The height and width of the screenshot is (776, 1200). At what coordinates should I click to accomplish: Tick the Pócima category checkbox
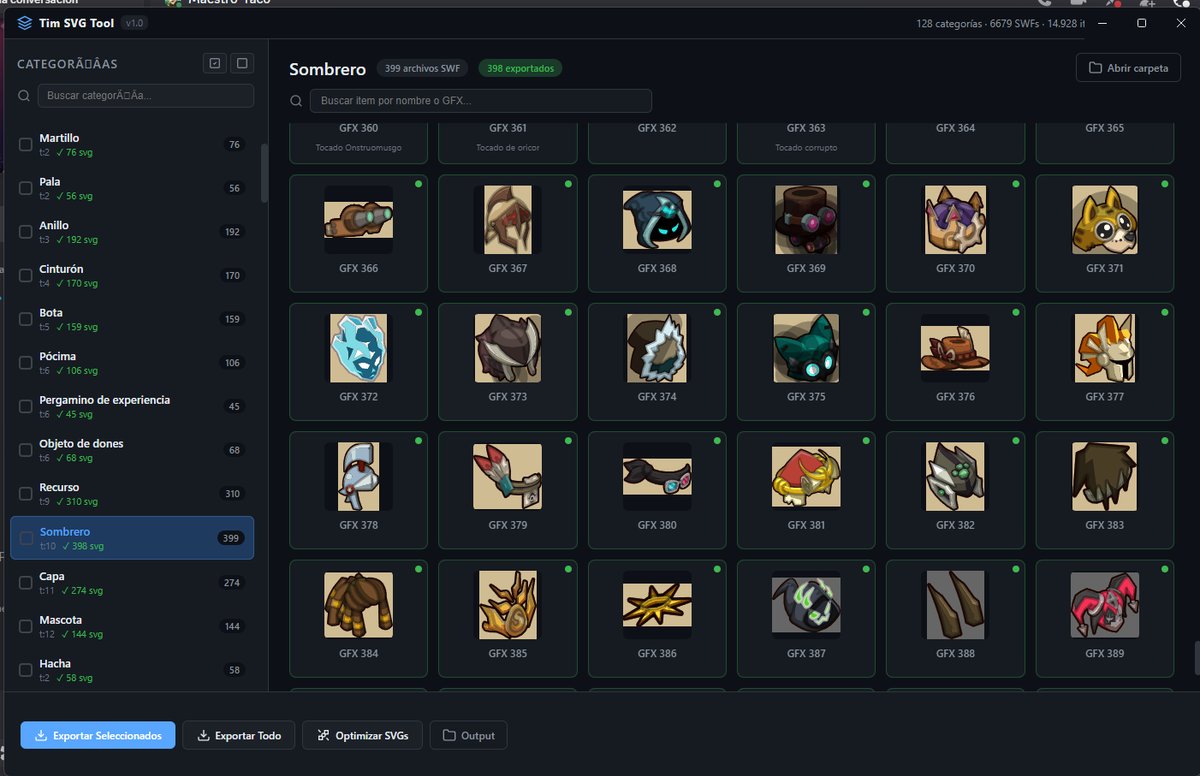[26, 363]
